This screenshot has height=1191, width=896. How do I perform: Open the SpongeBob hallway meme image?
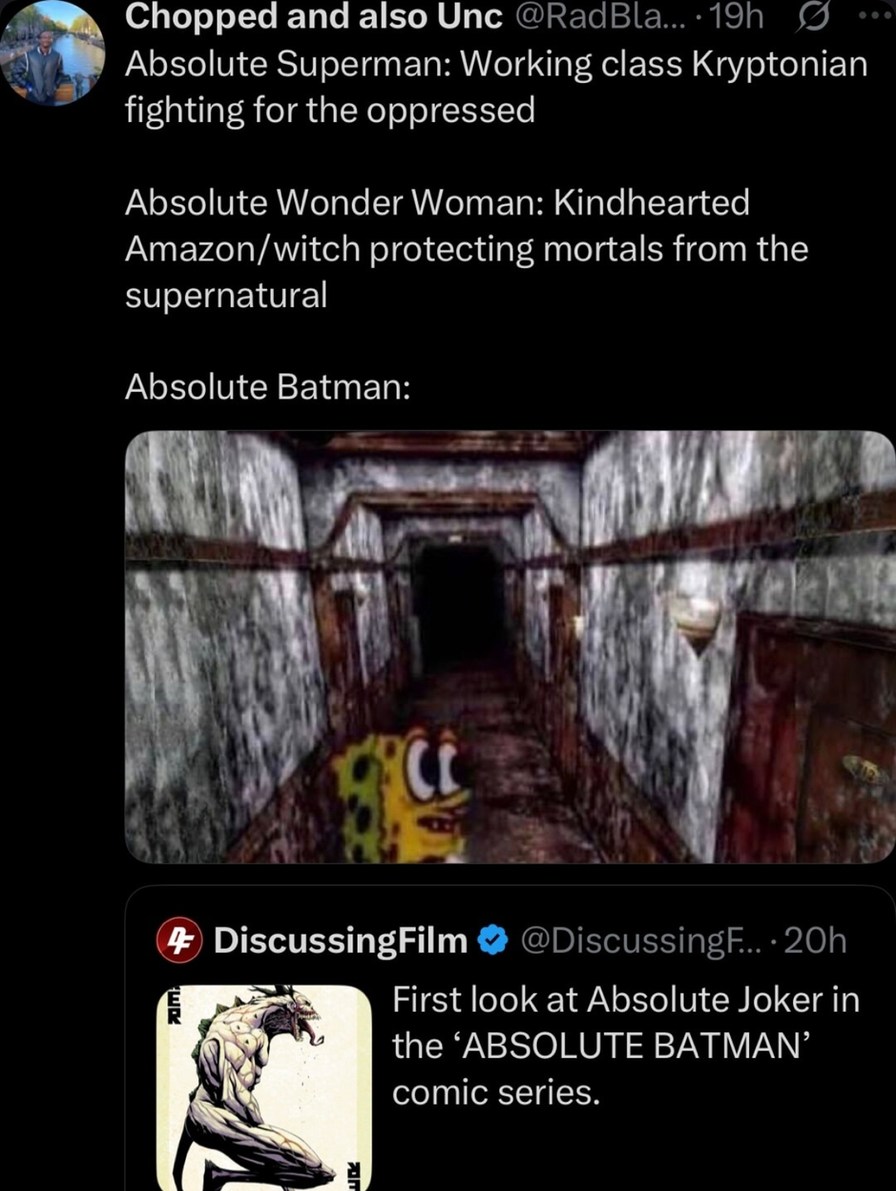(x=510, y=646)
